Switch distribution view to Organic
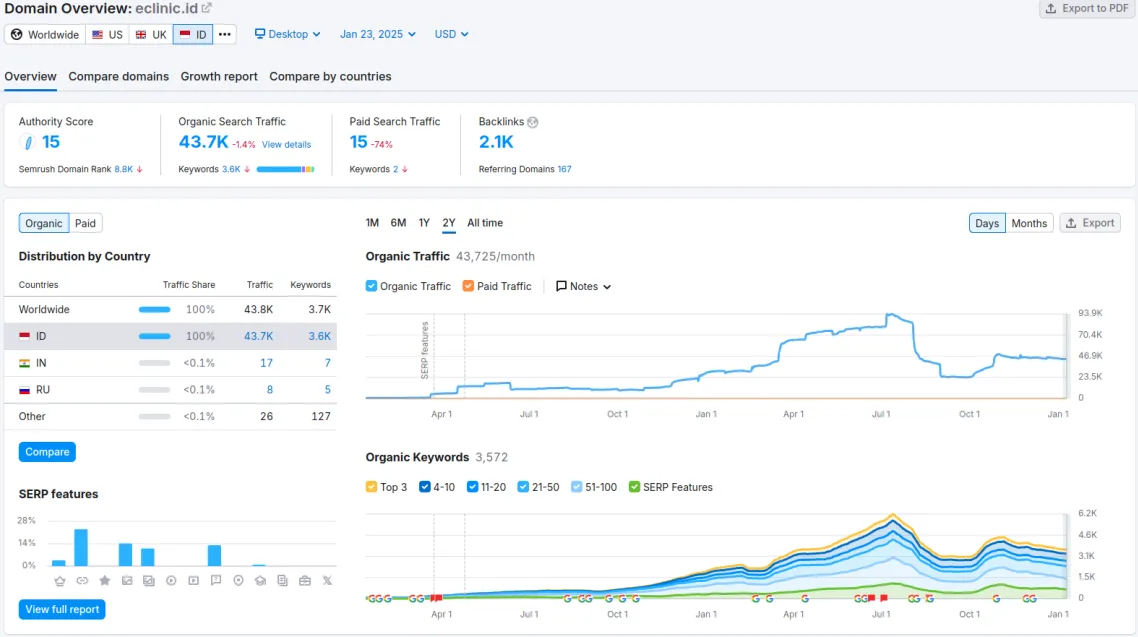Viewport: 1138px width, 637px height. [44, 223]
